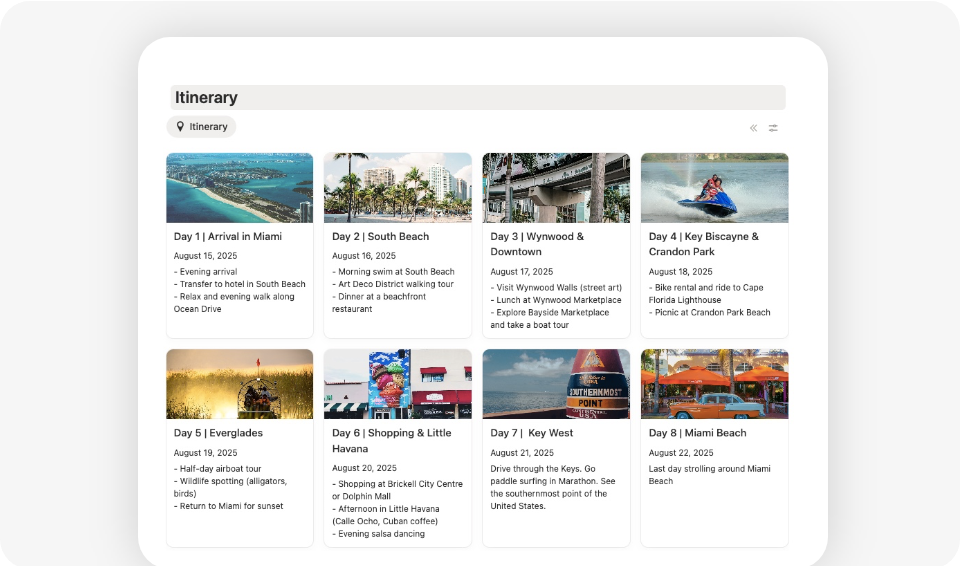Click the double-chevron collapse icon
This screenshot has height=566, width=960.
(x=753, y=128)
